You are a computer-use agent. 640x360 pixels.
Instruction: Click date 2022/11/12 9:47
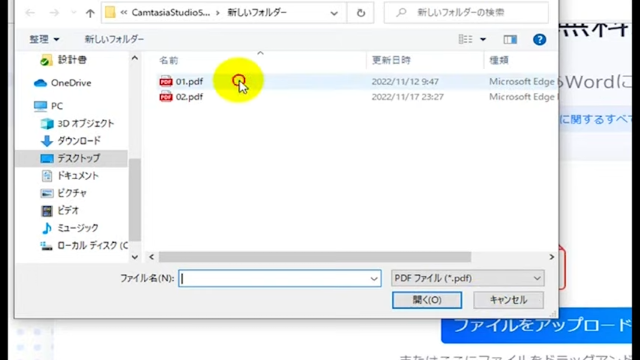tap(405, 82)
